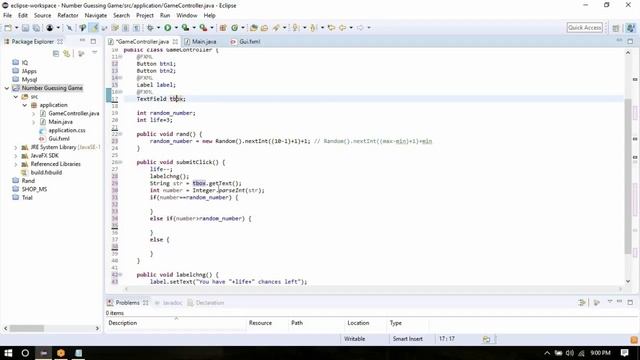The height and width of the screenshot is (360, 640).
Task: Click the Save All toolbar icon
Action: click(36, 28)
